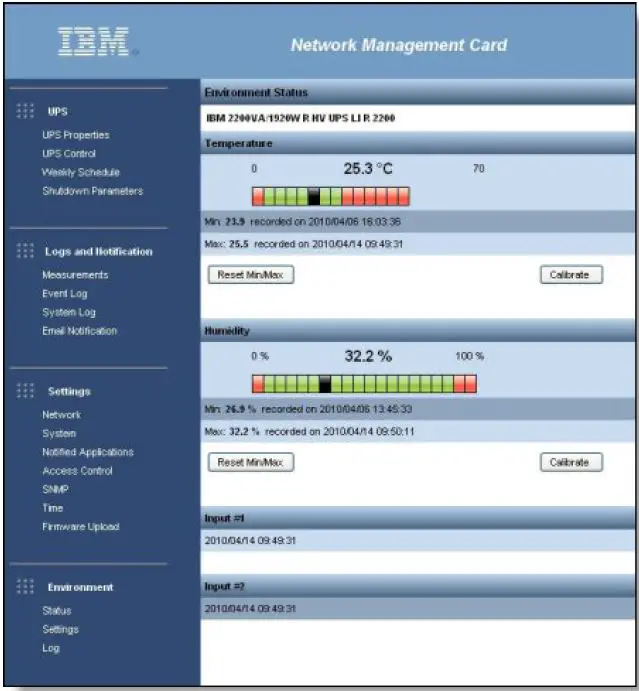
Task: Click the humidity gauge bar
Action: pos(364,384)
